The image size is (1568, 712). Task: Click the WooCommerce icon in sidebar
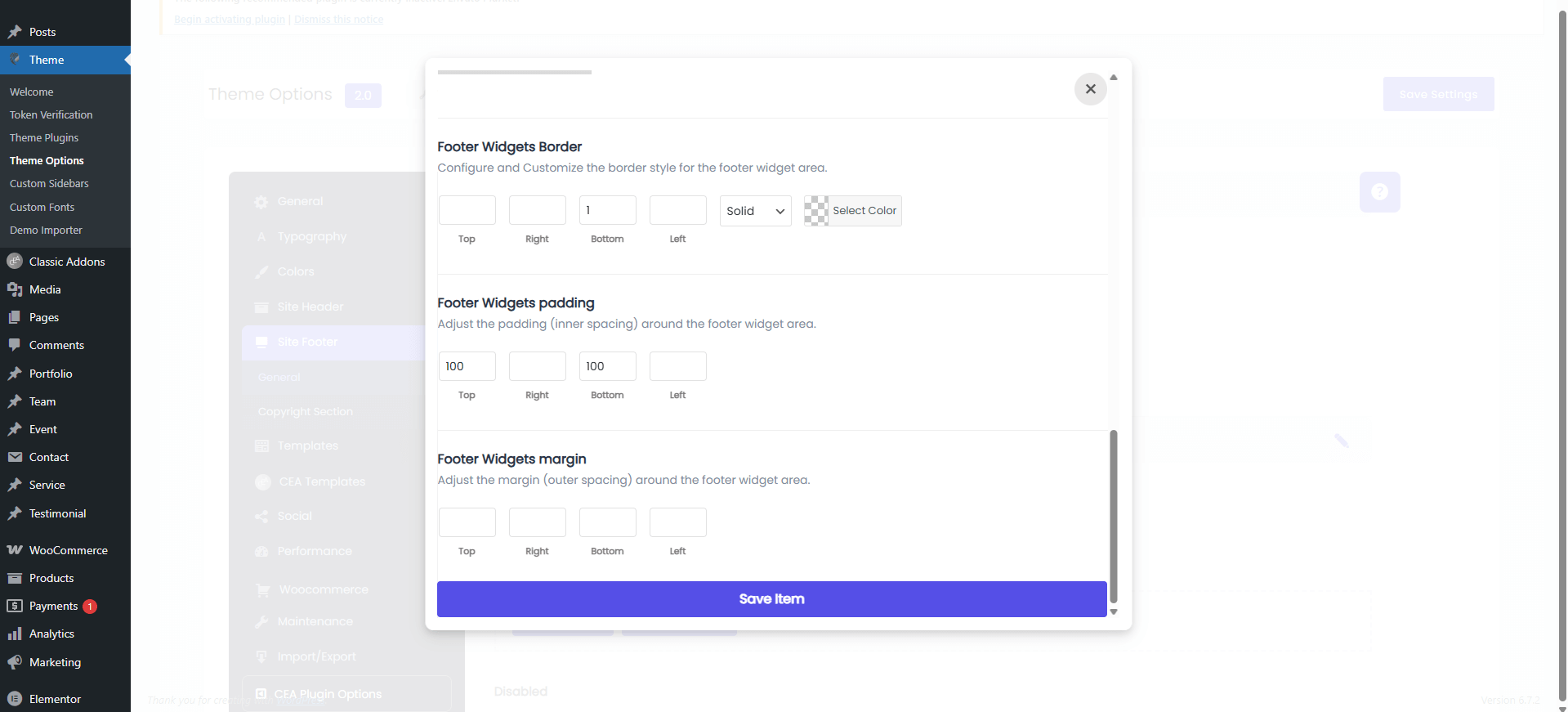(x=15, y=550)
